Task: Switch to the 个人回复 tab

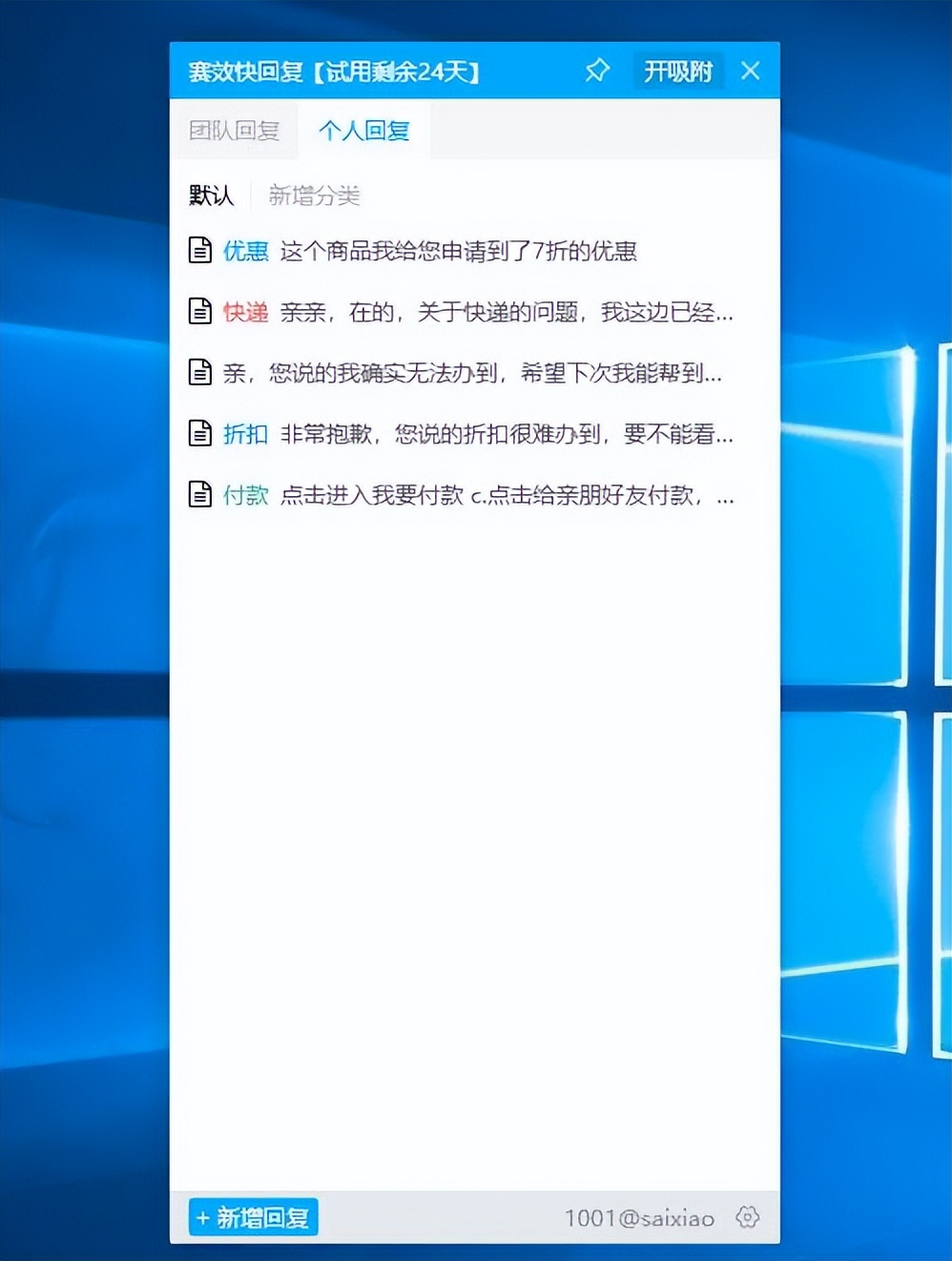Action: 363,131
